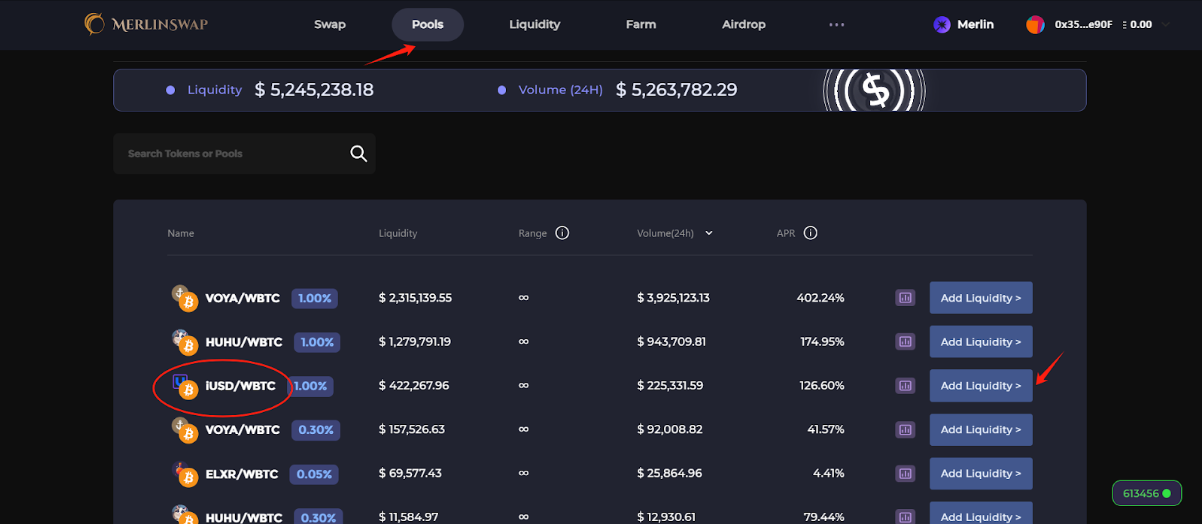Click the search magnifier icon
The height and width of the screenshot is (525, 1203).
coord(359,153)
